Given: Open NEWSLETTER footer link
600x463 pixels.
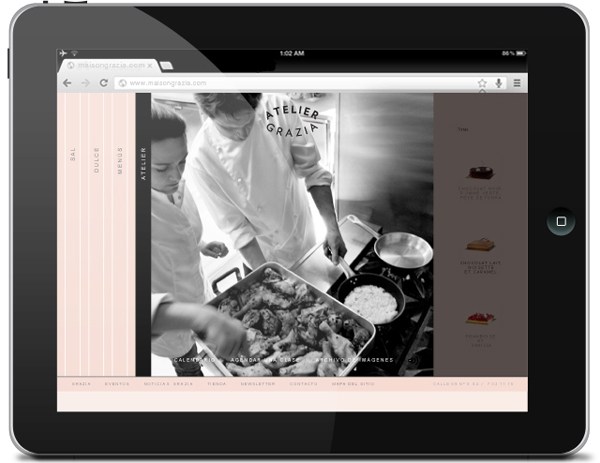Looking at the screenshot, I should 258,384.
